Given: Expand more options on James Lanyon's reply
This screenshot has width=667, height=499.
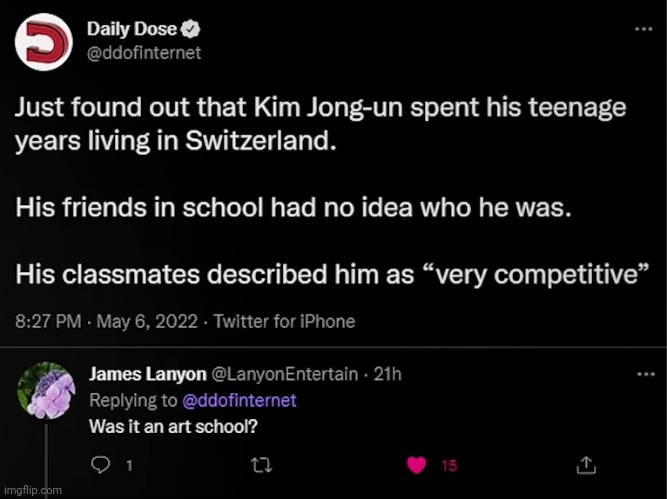Looking at the screenshot, I should click(x=644, y=372).
